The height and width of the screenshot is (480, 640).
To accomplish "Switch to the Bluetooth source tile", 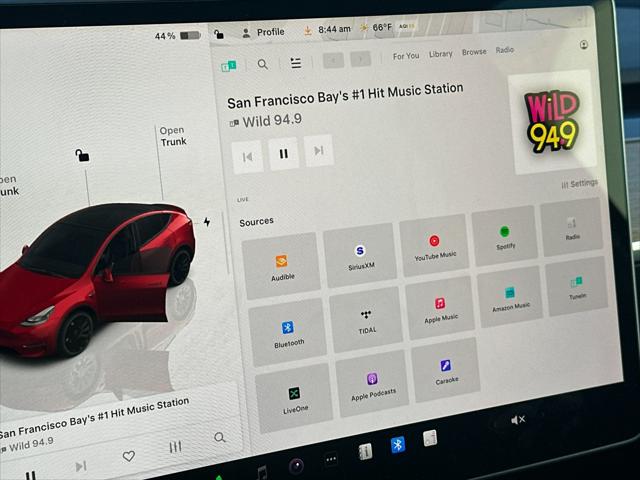I will click(x=288, y=333).
